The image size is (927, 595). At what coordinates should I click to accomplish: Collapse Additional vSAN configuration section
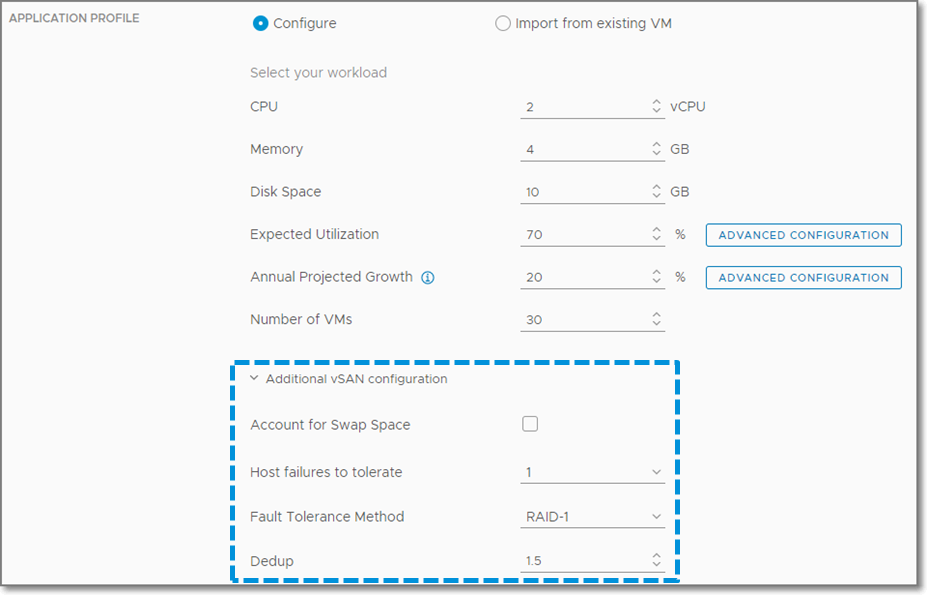[x=255, y=379]
